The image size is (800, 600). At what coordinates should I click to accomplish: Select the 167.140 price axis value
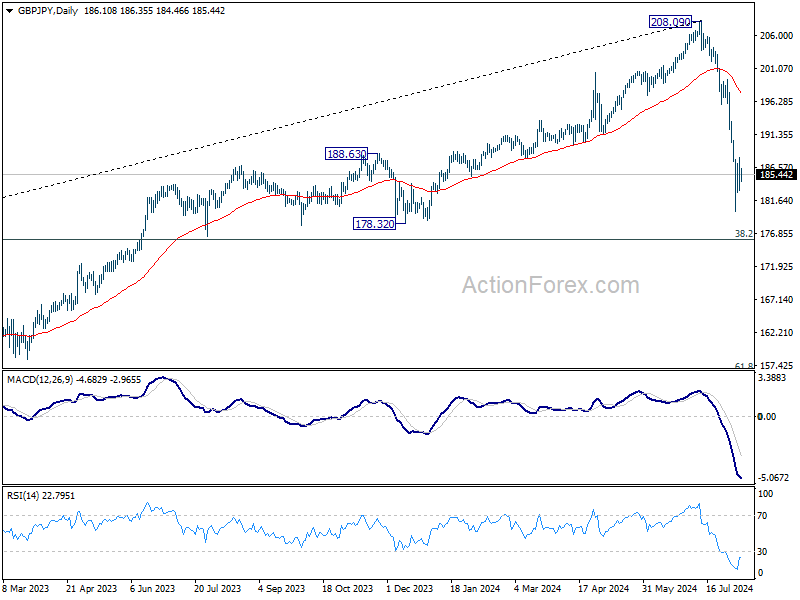tap(776, 299)
